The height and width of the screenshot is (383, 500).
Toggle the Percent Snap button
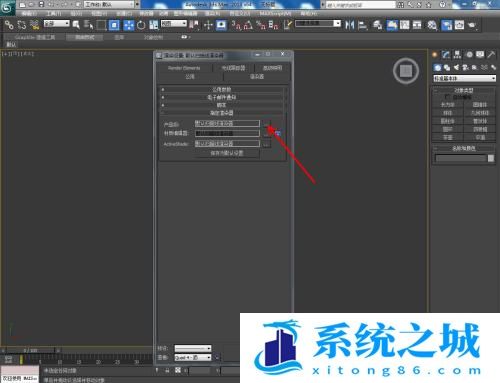(x=261, y=25)
